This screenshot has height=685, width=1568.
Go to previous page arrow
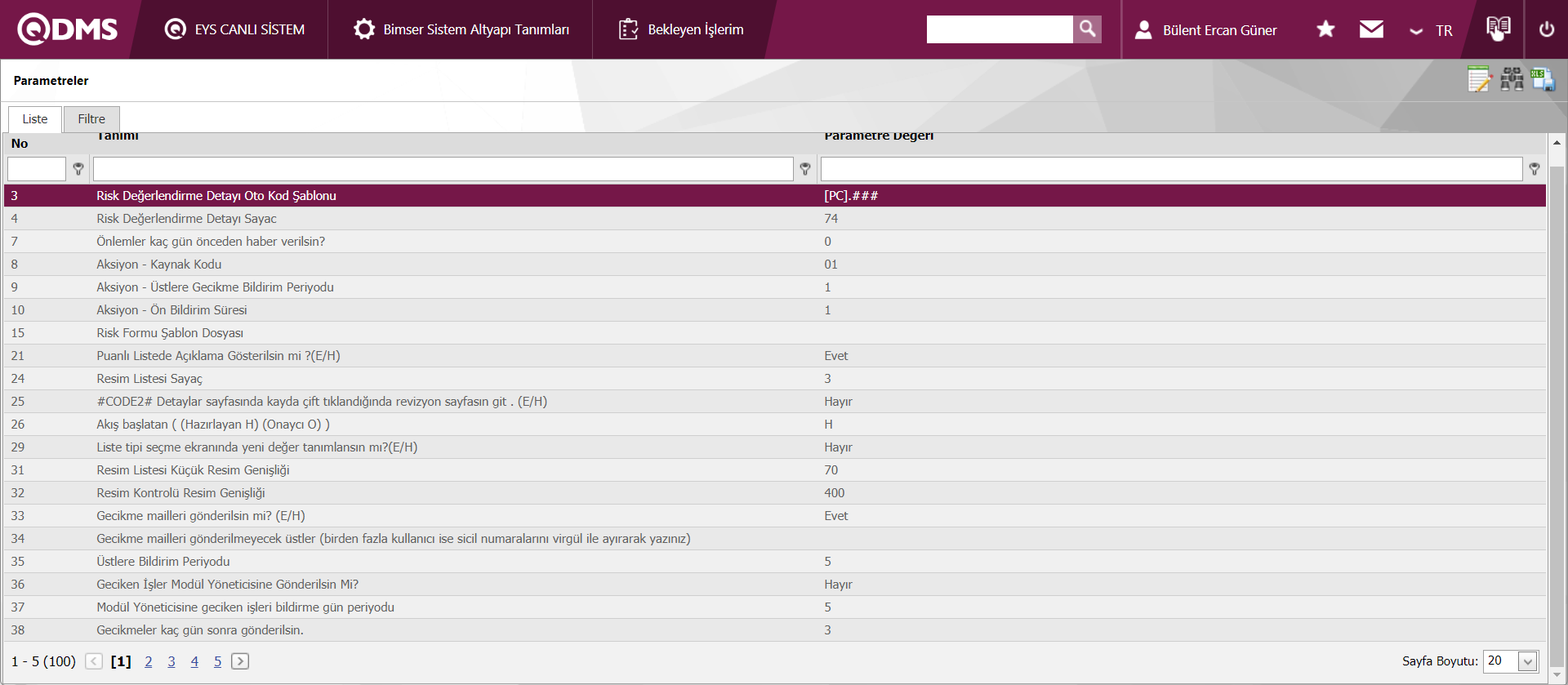pyautogui.click(x=94, y=661)
